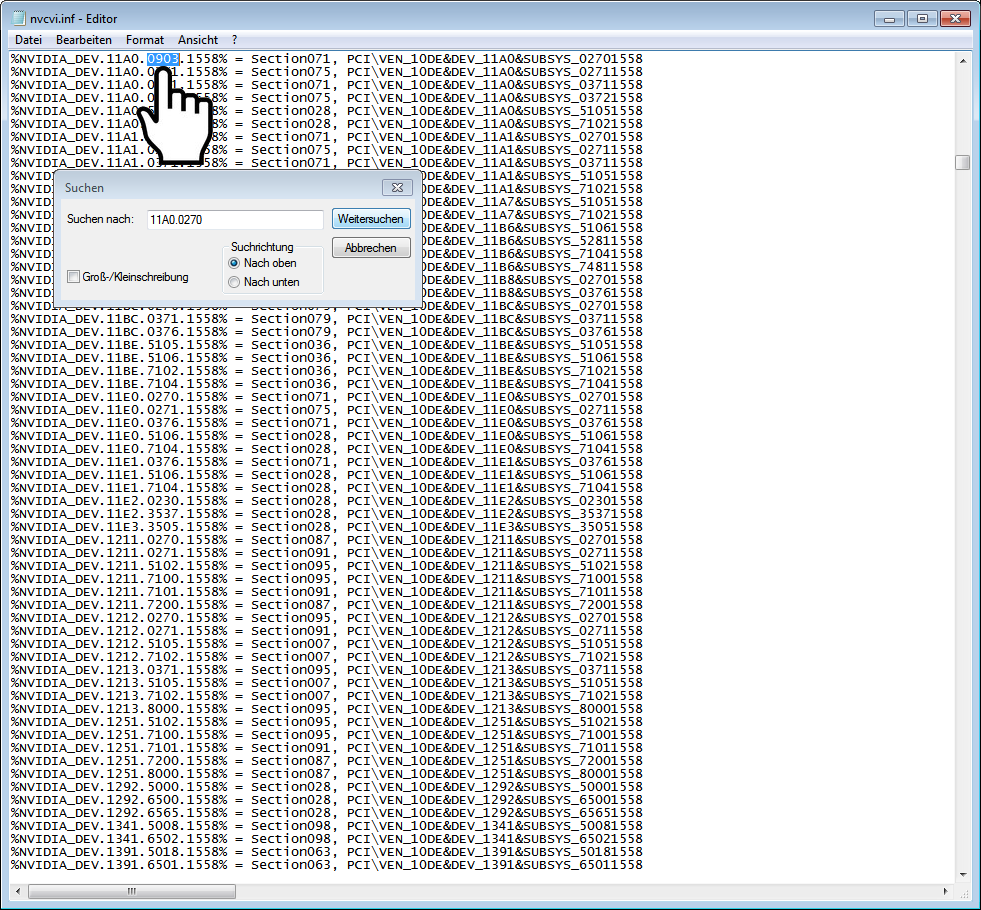This screenshot has width=981, height=910.
Task: Maximize the Editor window
Action: (922, 19)
